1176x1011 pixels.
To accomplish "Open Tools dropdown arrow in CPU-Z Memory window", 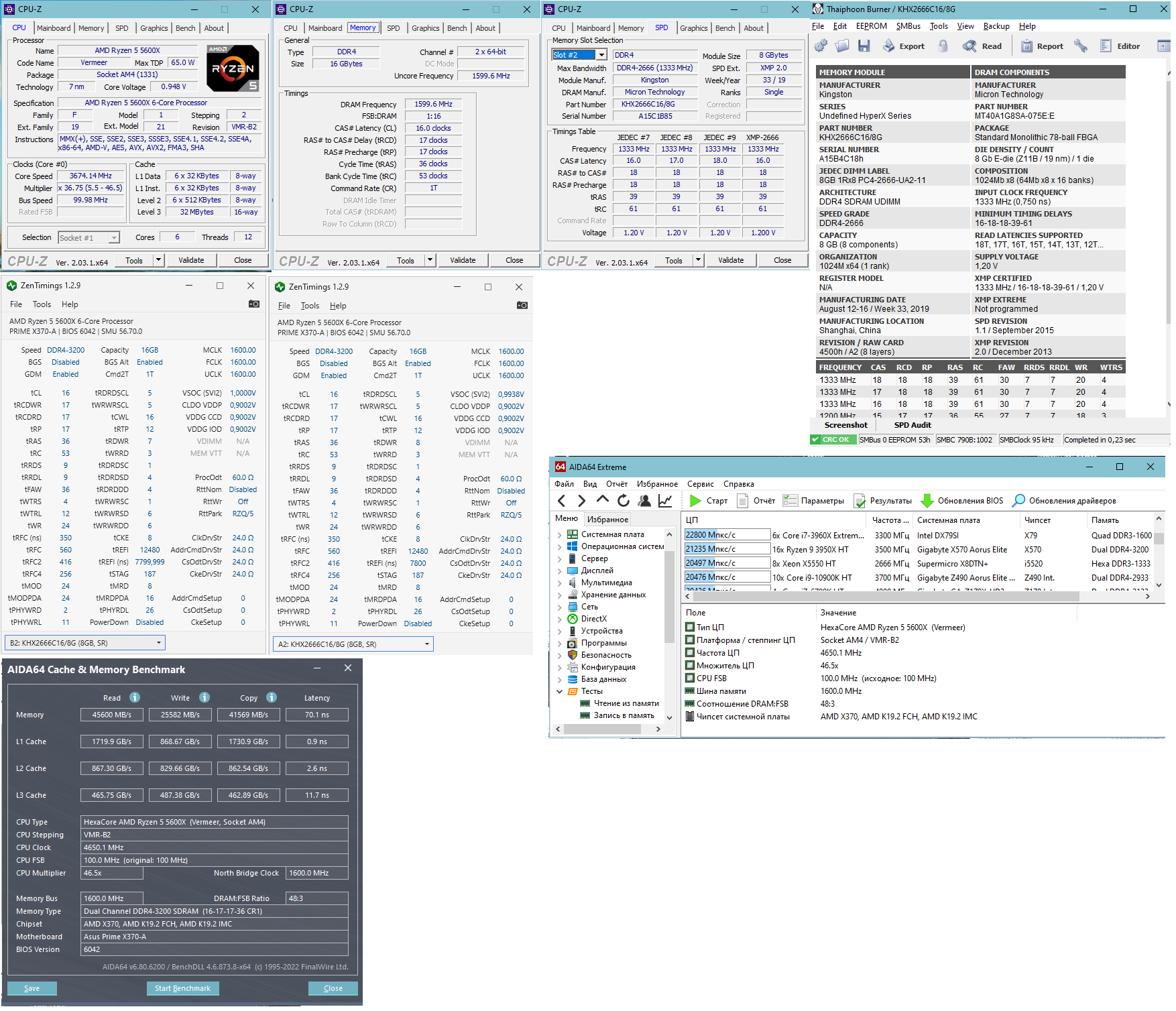I will [430, 260].
